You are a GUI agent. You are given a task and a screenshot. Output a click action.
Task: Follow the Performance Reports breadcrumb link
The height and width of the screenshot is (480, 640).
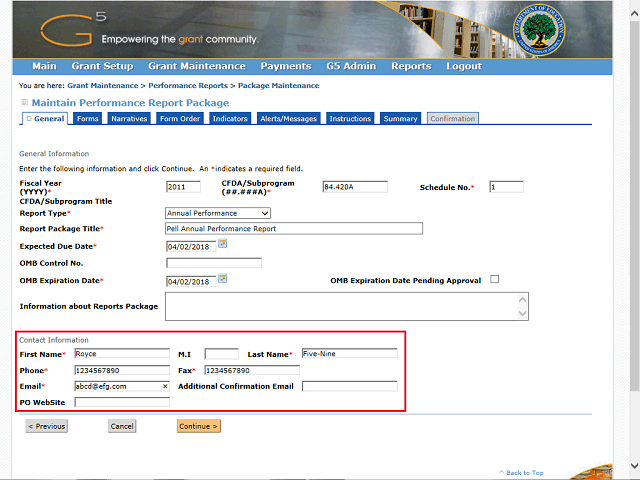tap(188, 86)
